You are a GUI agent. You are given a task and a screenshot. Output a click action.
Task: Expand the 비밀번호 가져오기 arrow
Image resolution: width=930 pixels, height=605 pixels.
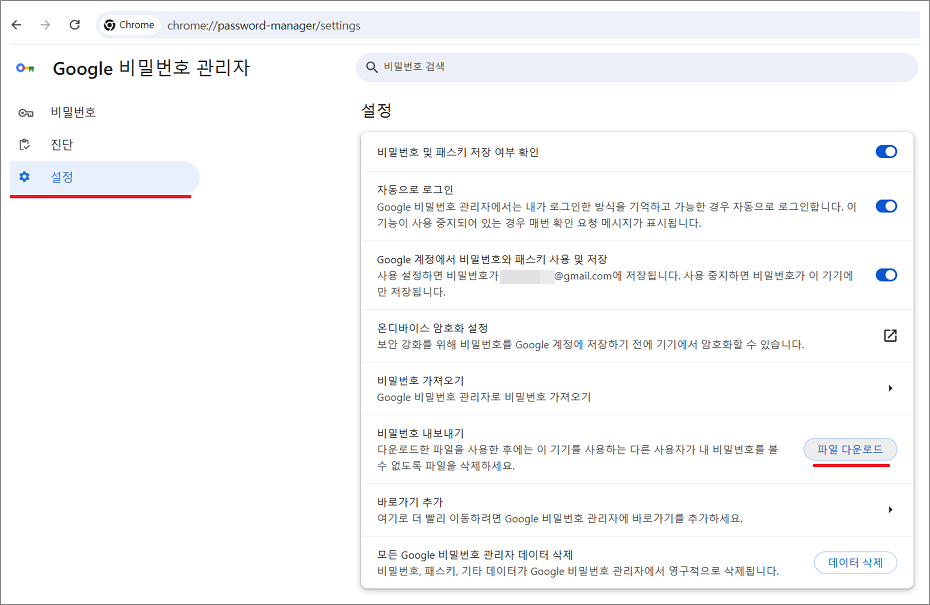coord(890,389)
